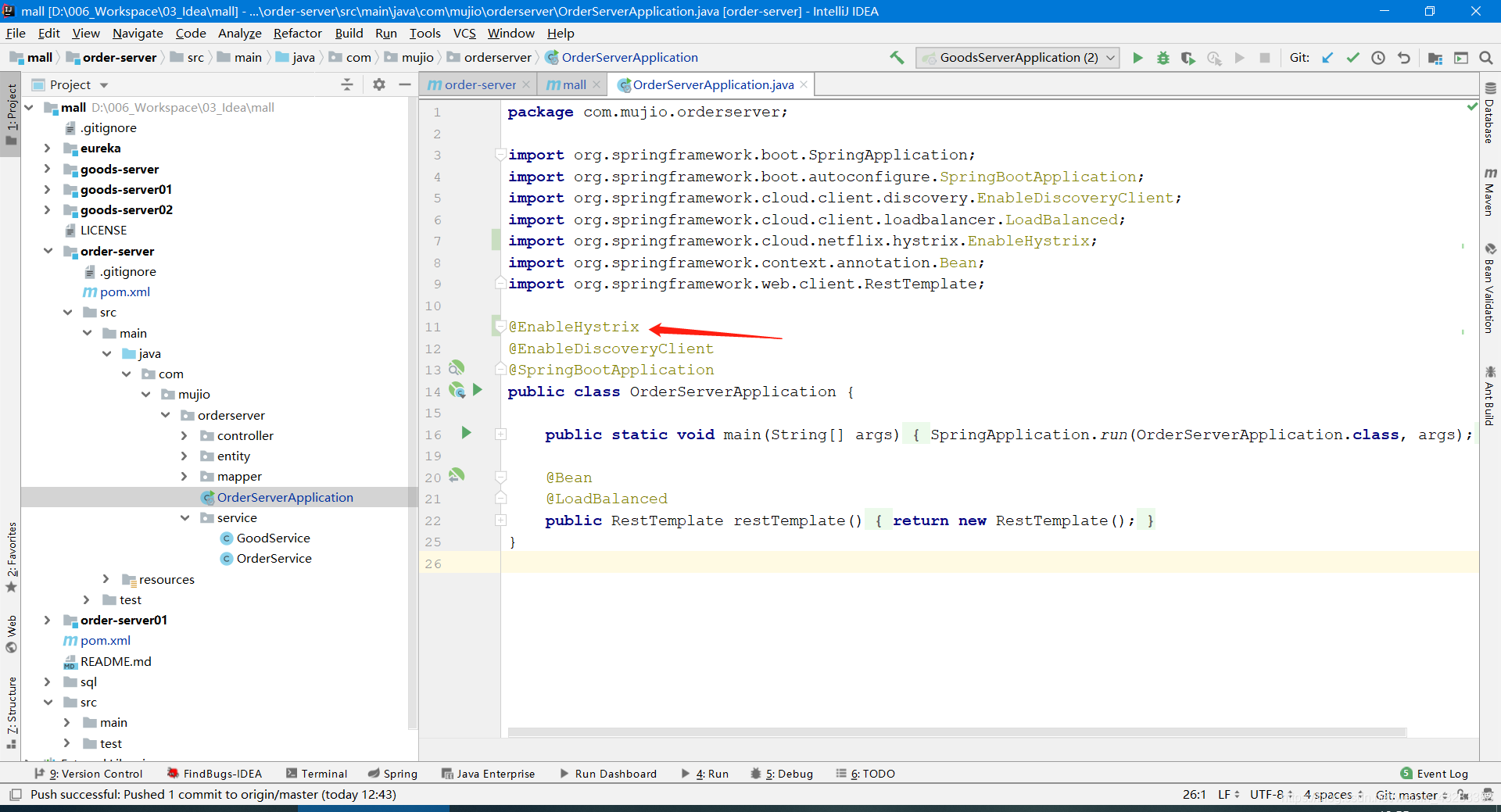Open the Version Control tool window
Screen dimensions: 1501x812
[88, 774]
